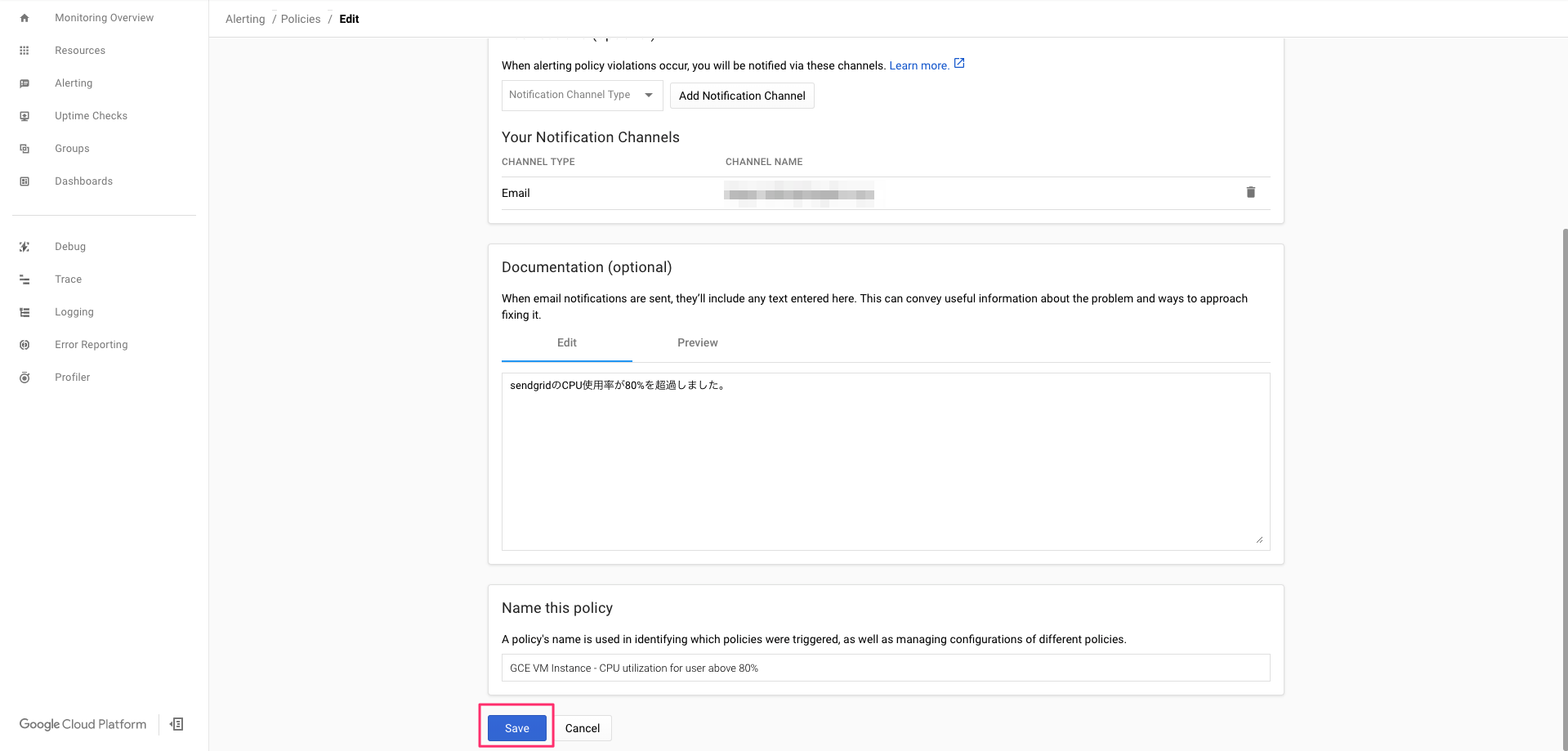The height and width of the screenshot is (751, 1568).
Task: Collapse the navigation sidebar
Action: [x=176, y=724]
